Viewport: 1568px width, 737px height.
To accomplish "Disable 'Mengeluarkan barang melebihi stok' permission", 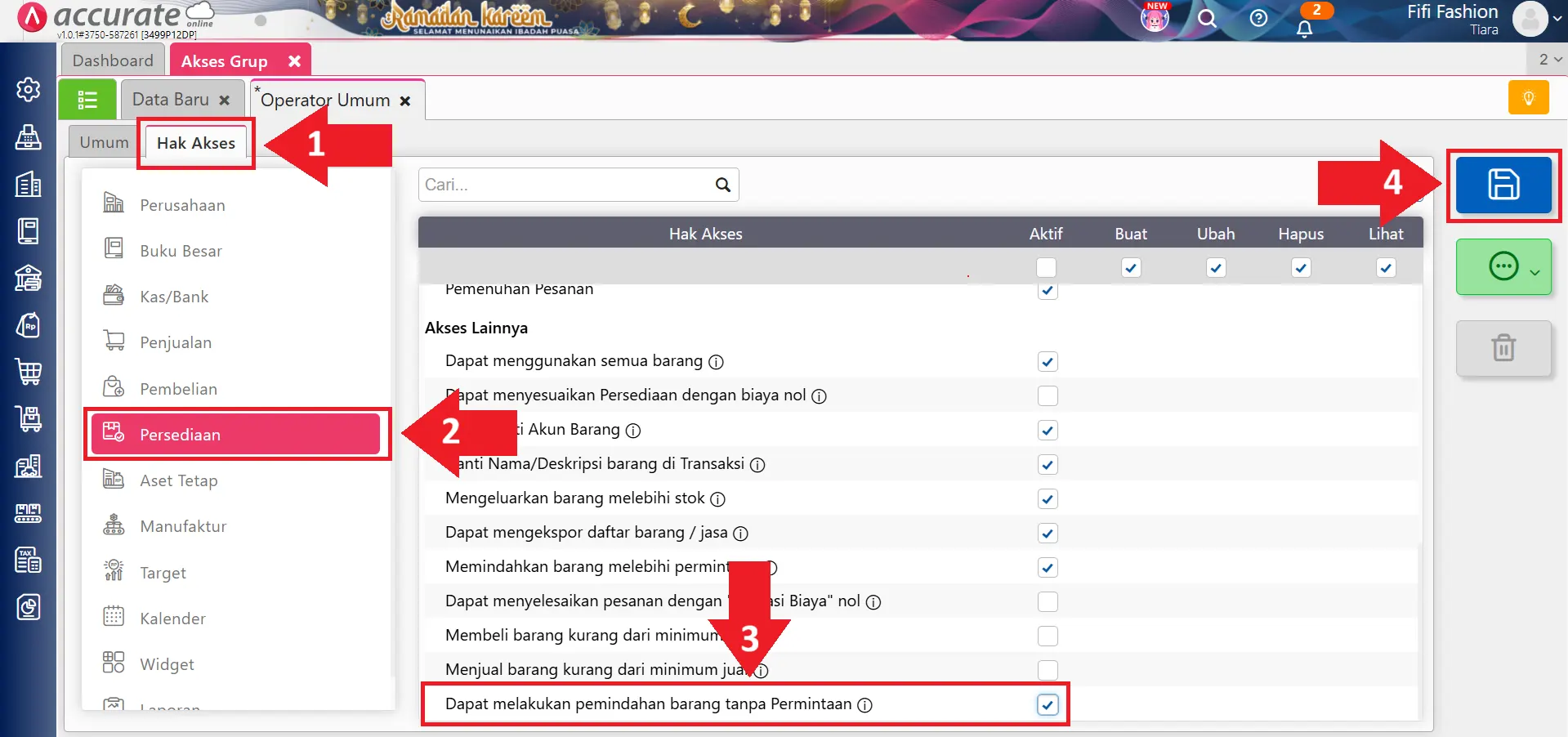I will [x=1047, y=498].
